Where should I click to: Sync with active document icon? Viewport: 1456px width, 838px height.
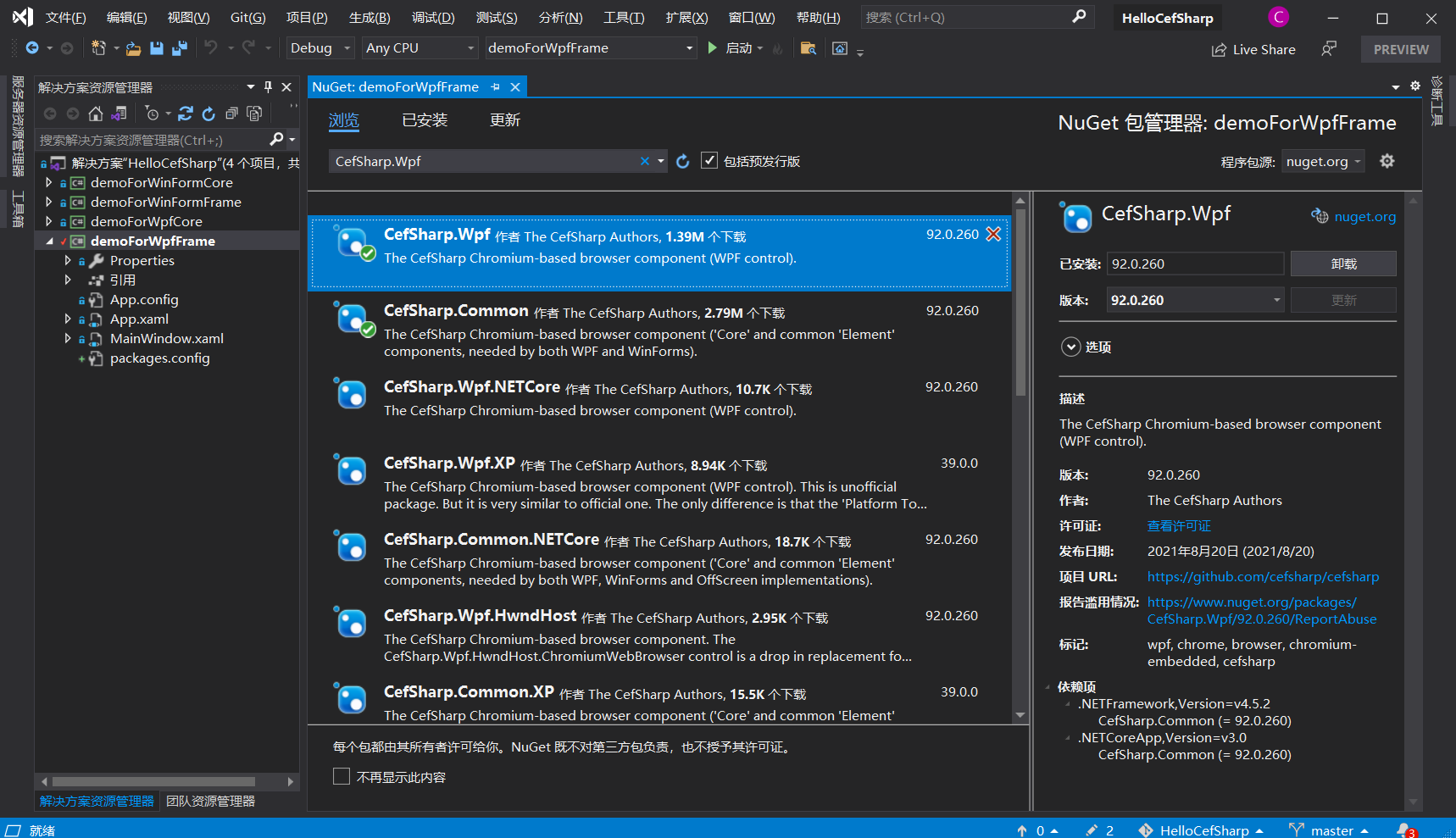point(186,114)
